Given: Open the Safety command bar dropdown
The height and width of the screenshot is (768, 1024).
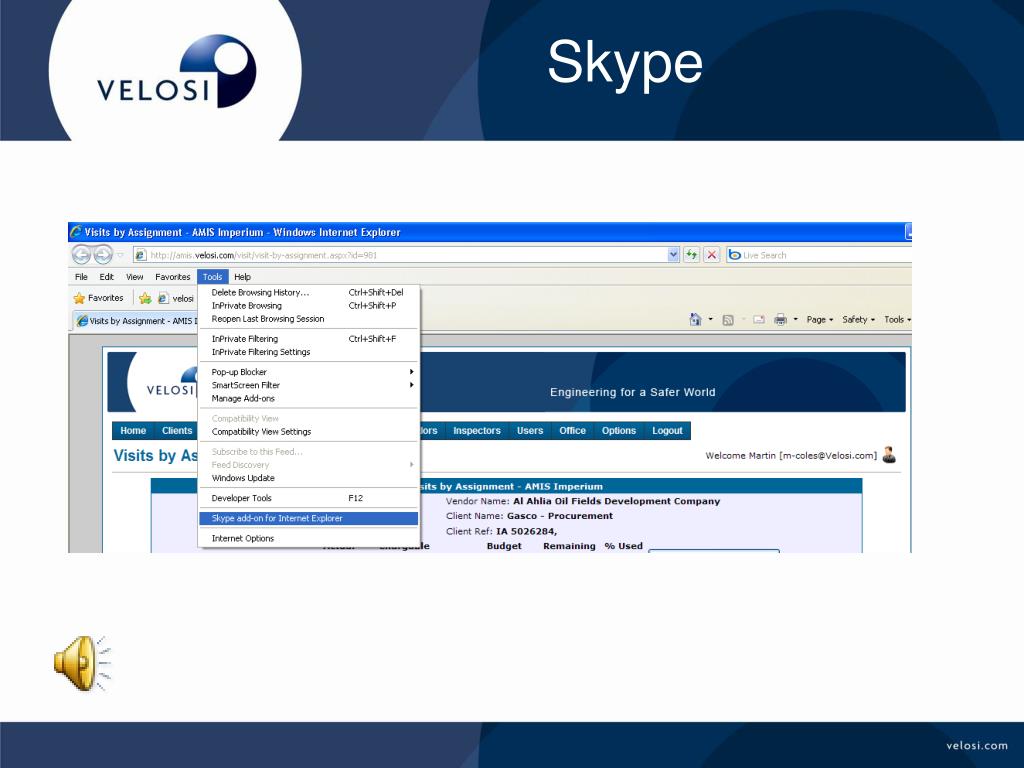Looking at the screenshot, I should point(858,319).
